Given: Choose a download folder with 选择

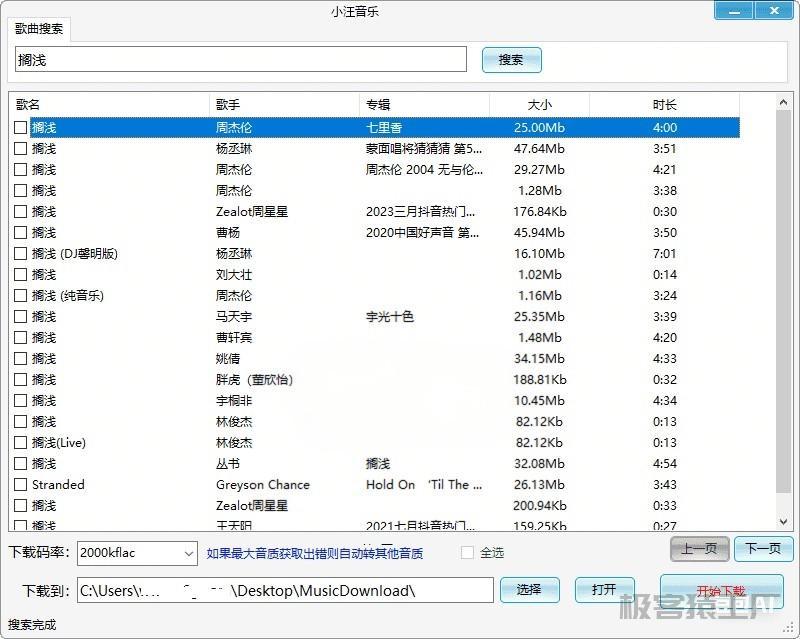Looking at the screenshot, I should click(529, 590).
